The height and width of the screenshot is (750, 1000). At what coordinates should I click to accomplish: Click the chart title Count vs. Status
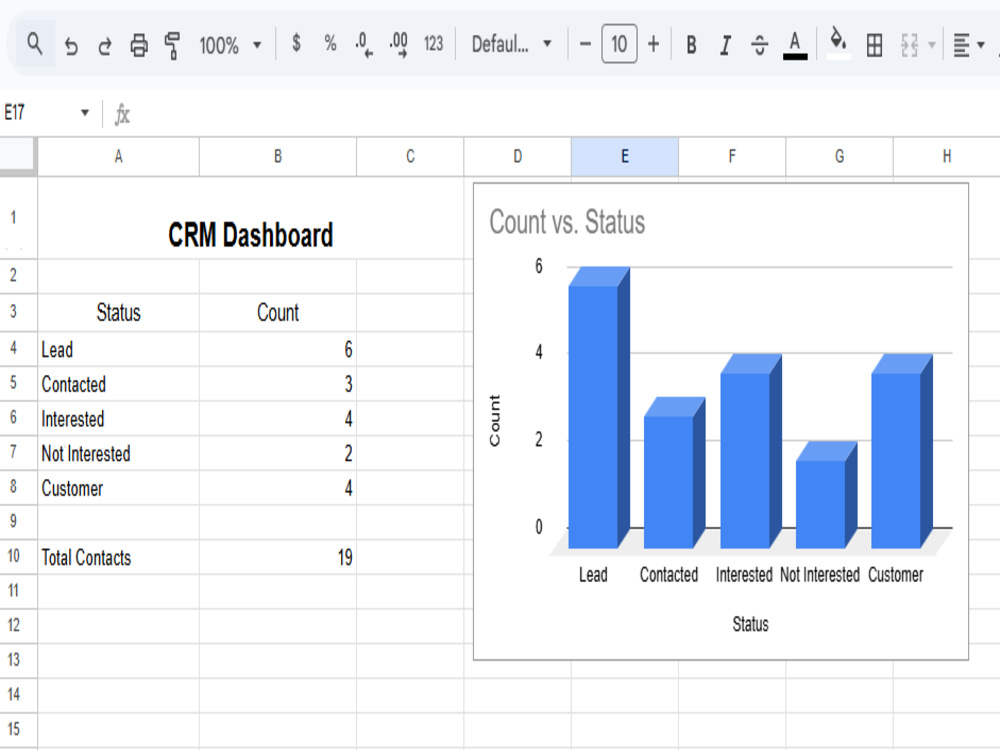567,222
